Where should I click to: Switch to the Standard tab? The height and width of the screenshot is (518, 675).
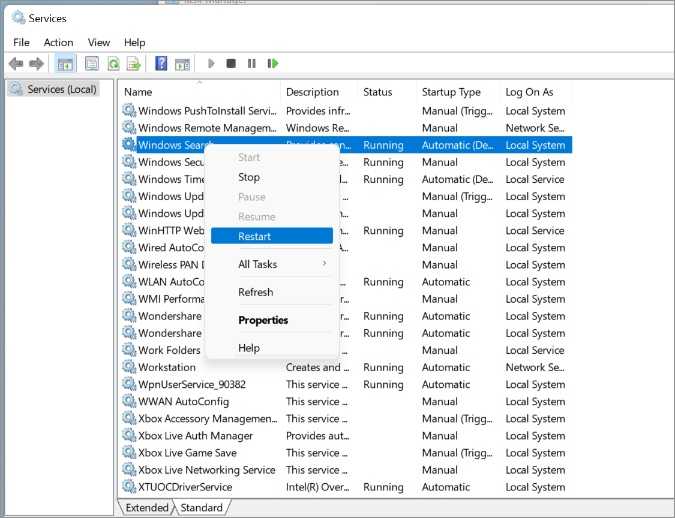[x=201, y=508]
